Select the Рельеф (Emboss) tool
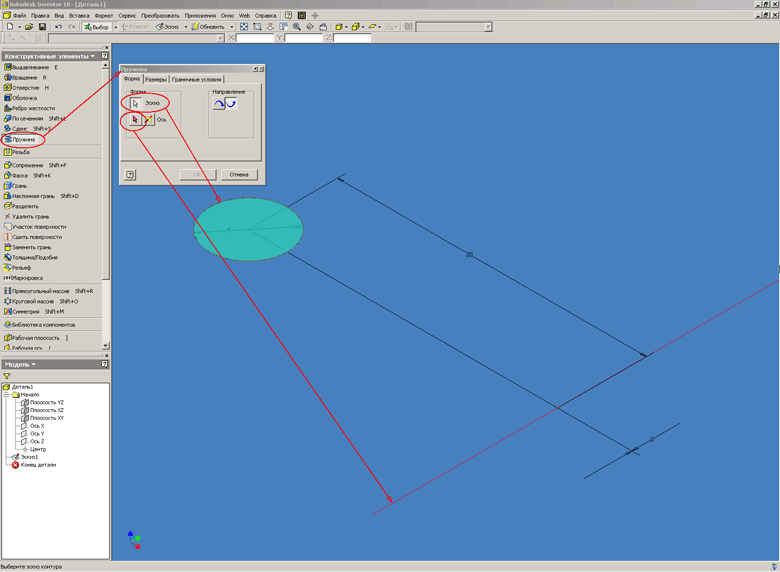780x572 pixels. pos(17,268)
